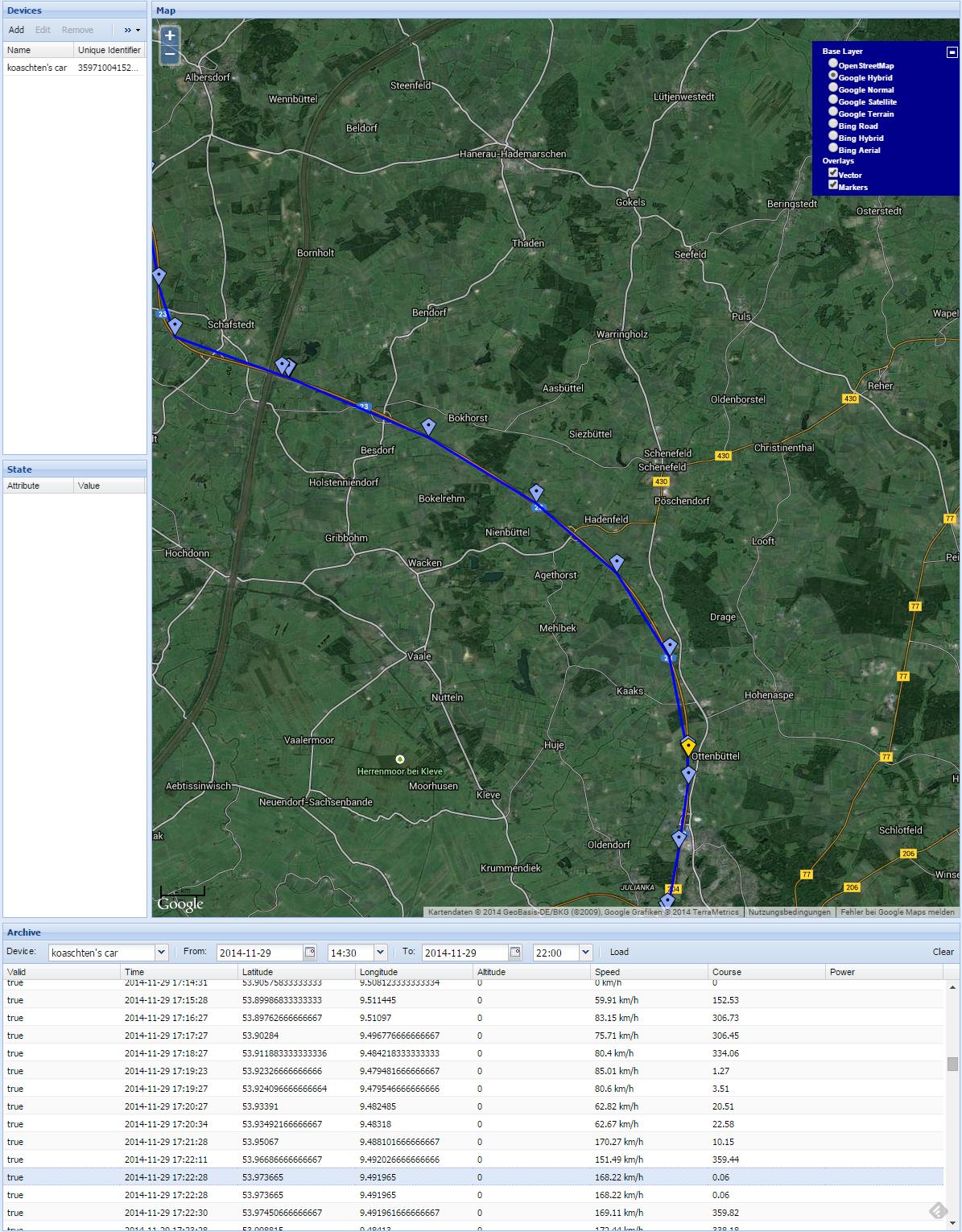962x1232 pixels.
Task: Open the devices toolbar overflow menu
Action: 131,30
